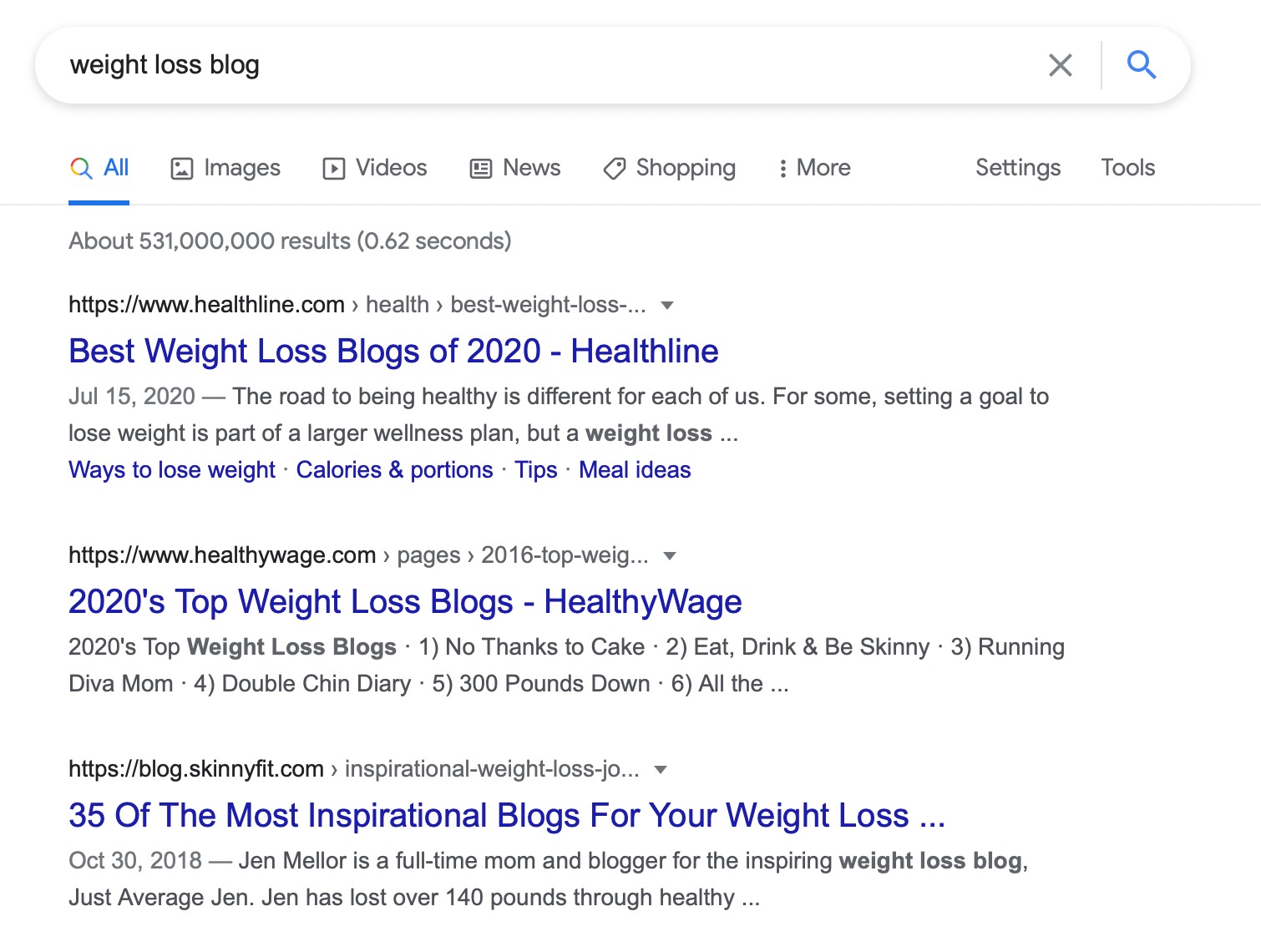
Task: Click the blue magnifying glass search icon
Action: click(1141, 64)
